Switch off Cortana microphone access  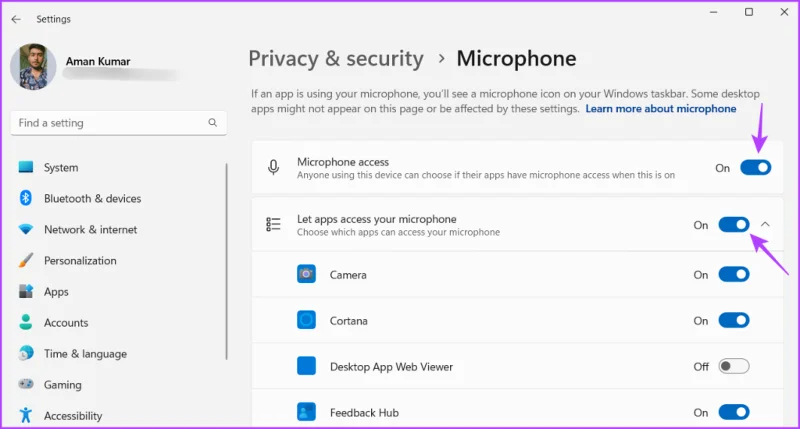(x=734, y=320)
